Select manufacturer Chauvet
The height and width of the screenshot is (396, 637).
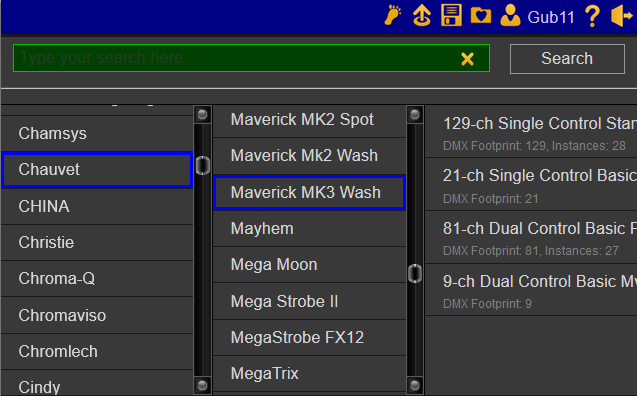(x=97, y=170)
